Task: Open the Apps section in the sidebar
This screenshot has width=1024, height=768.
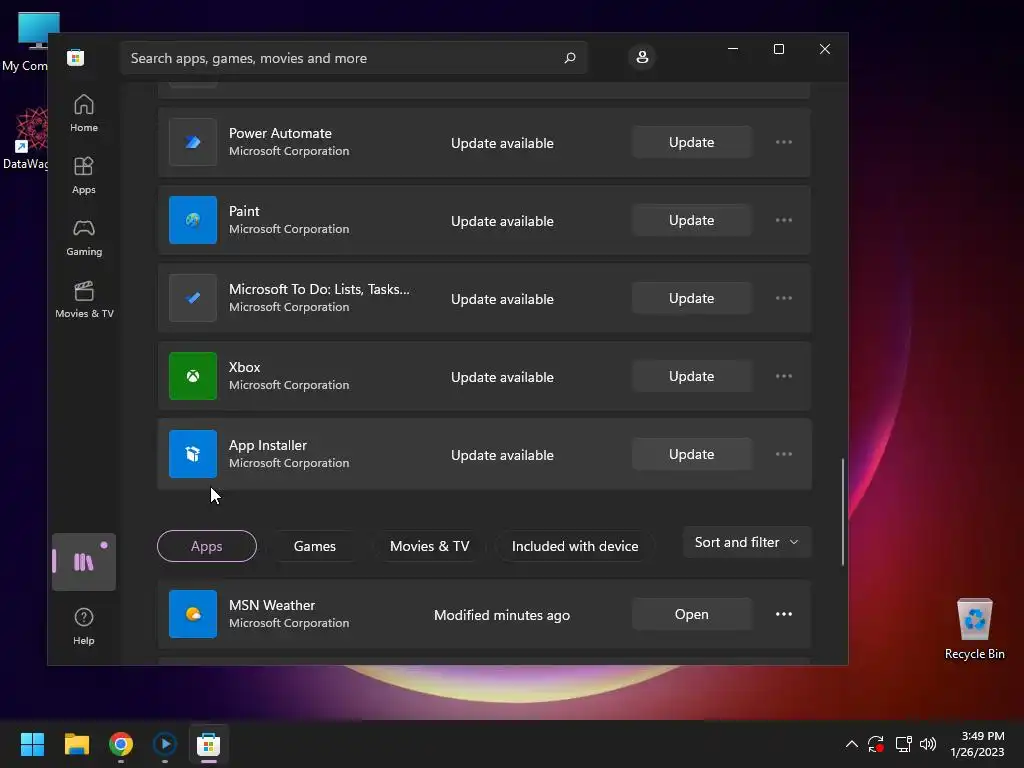Action: (84, 175)
